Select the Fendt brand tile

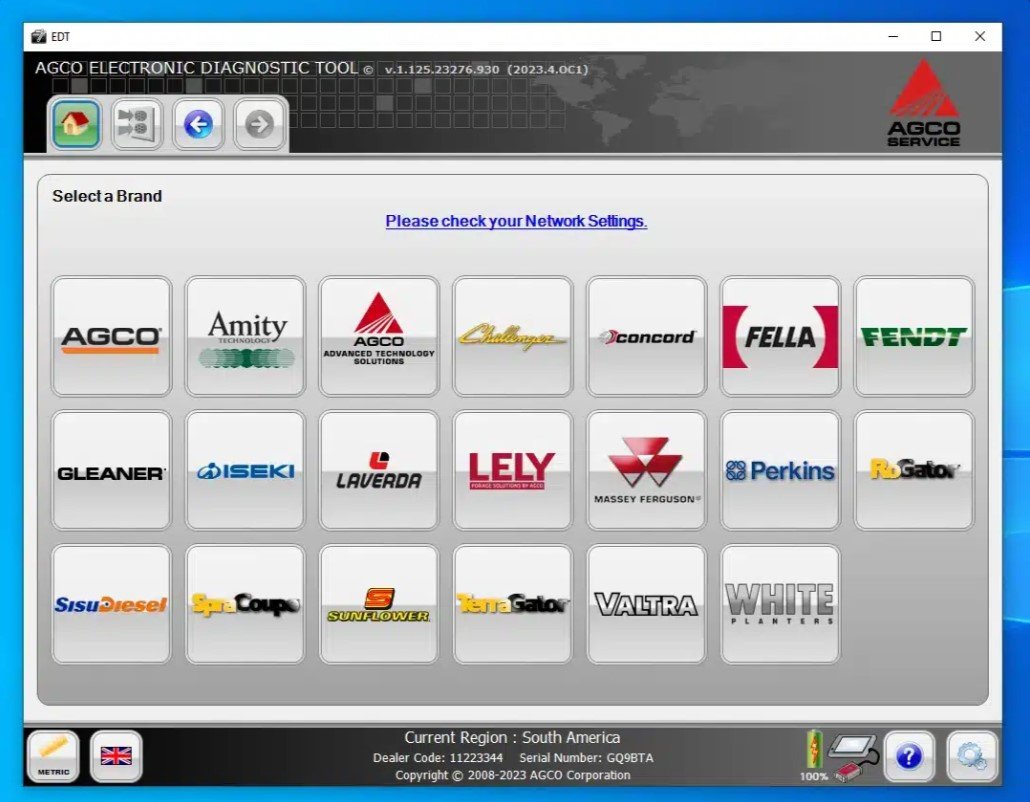coord(913,336)
